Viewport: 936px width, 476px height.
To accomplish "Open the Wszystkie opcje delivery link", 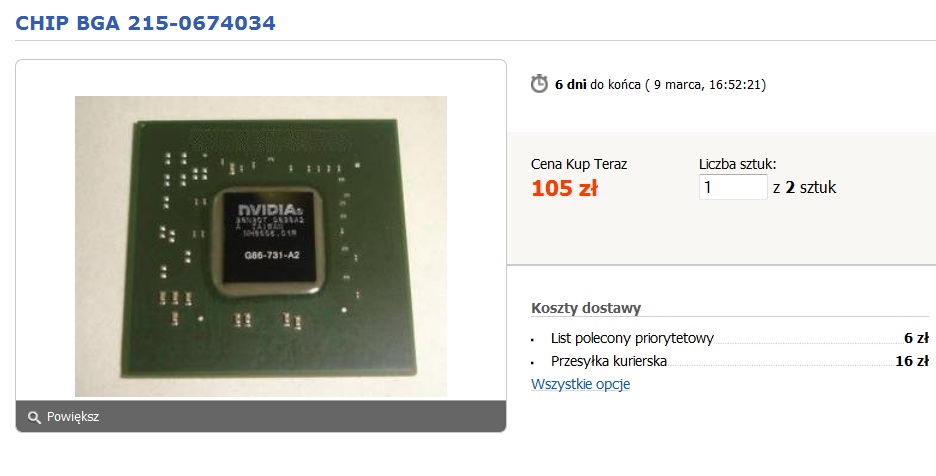I will pyautogui.click(x=580, y=384).
